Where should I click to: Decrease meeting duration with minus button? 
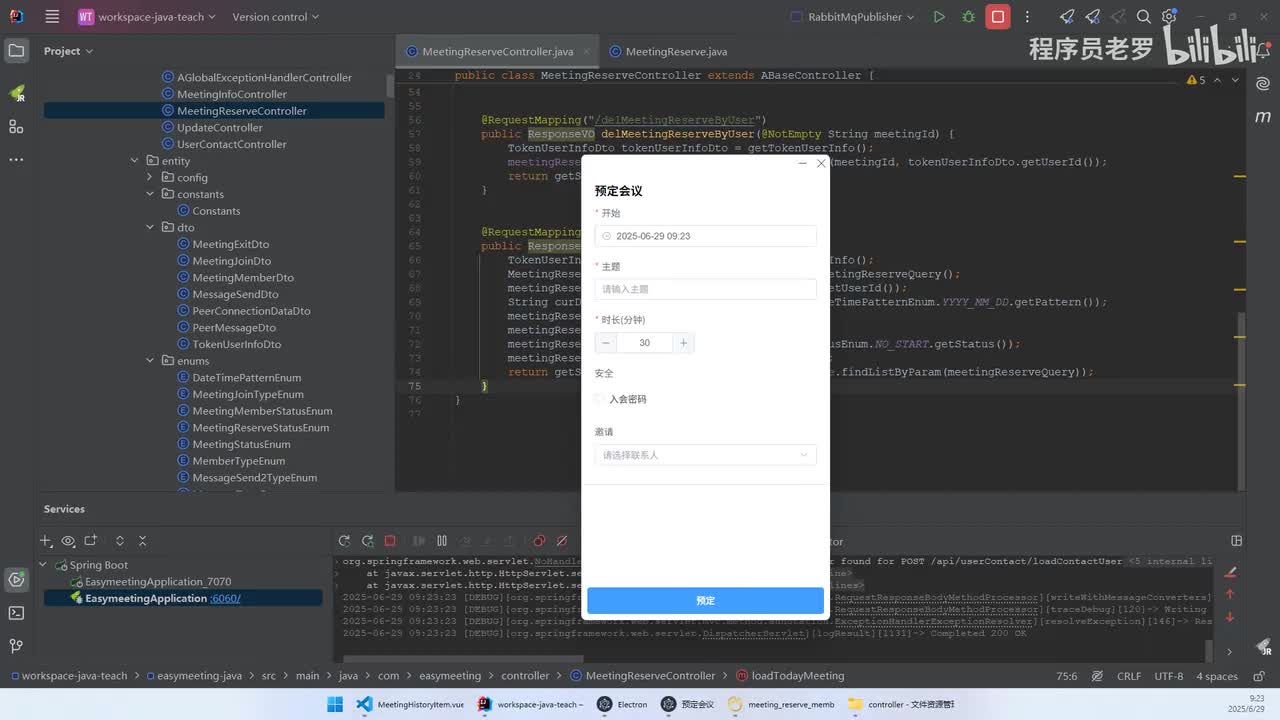[605, 343]
